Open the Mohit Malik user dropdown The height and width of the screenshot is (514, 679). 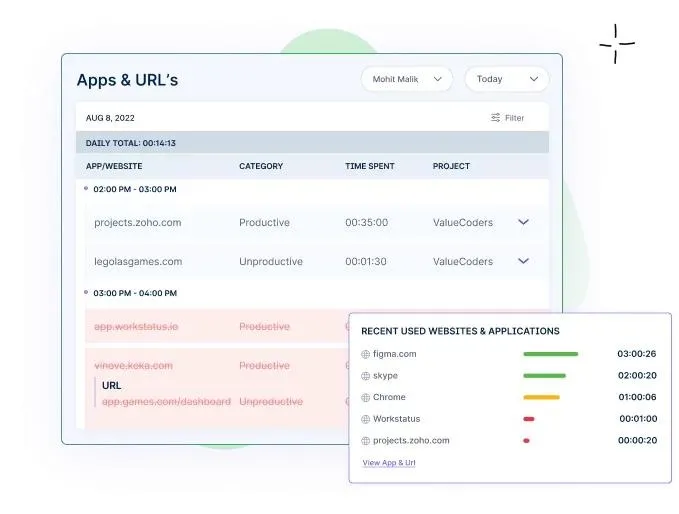click(x=406, y=79)
